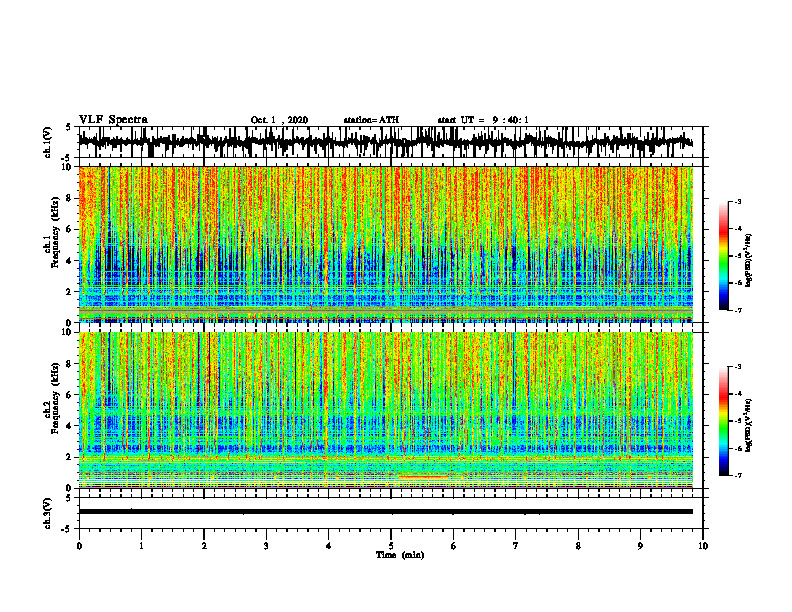Click the "station=ATH" header label
Image resolution: width=792 pixels, height=612 pixels.
[x=371, y=120]
